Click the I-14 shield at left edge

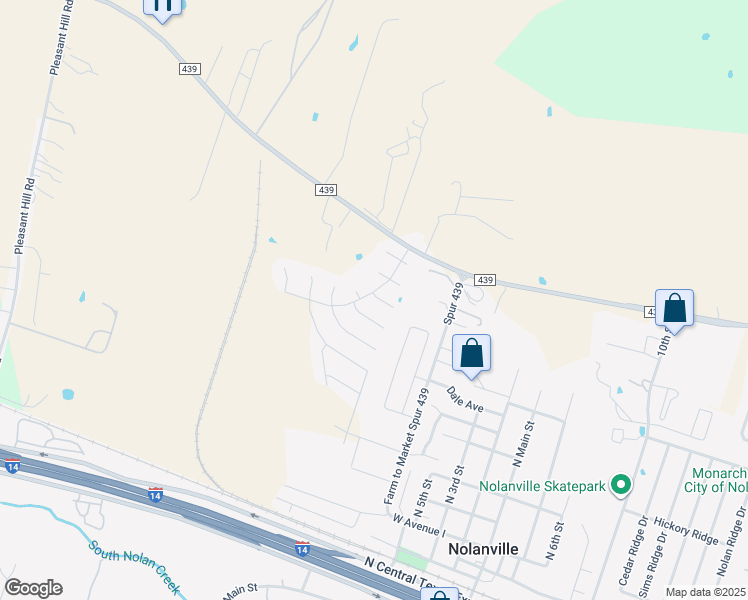click(12, 466)
